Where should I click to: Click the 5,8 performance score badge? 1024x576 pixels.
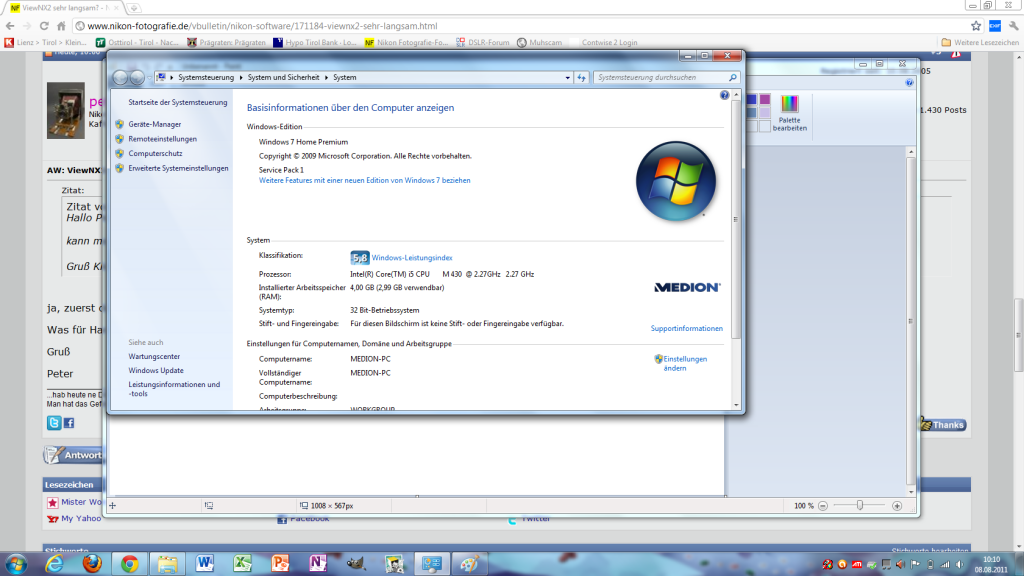pos(359,258)
